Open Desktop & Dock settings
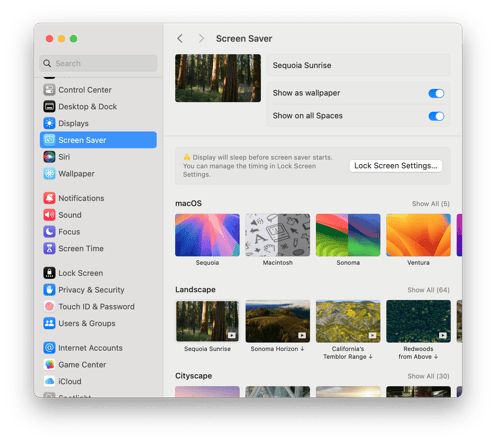Screen dimensions: 496x442 [98, 106]
